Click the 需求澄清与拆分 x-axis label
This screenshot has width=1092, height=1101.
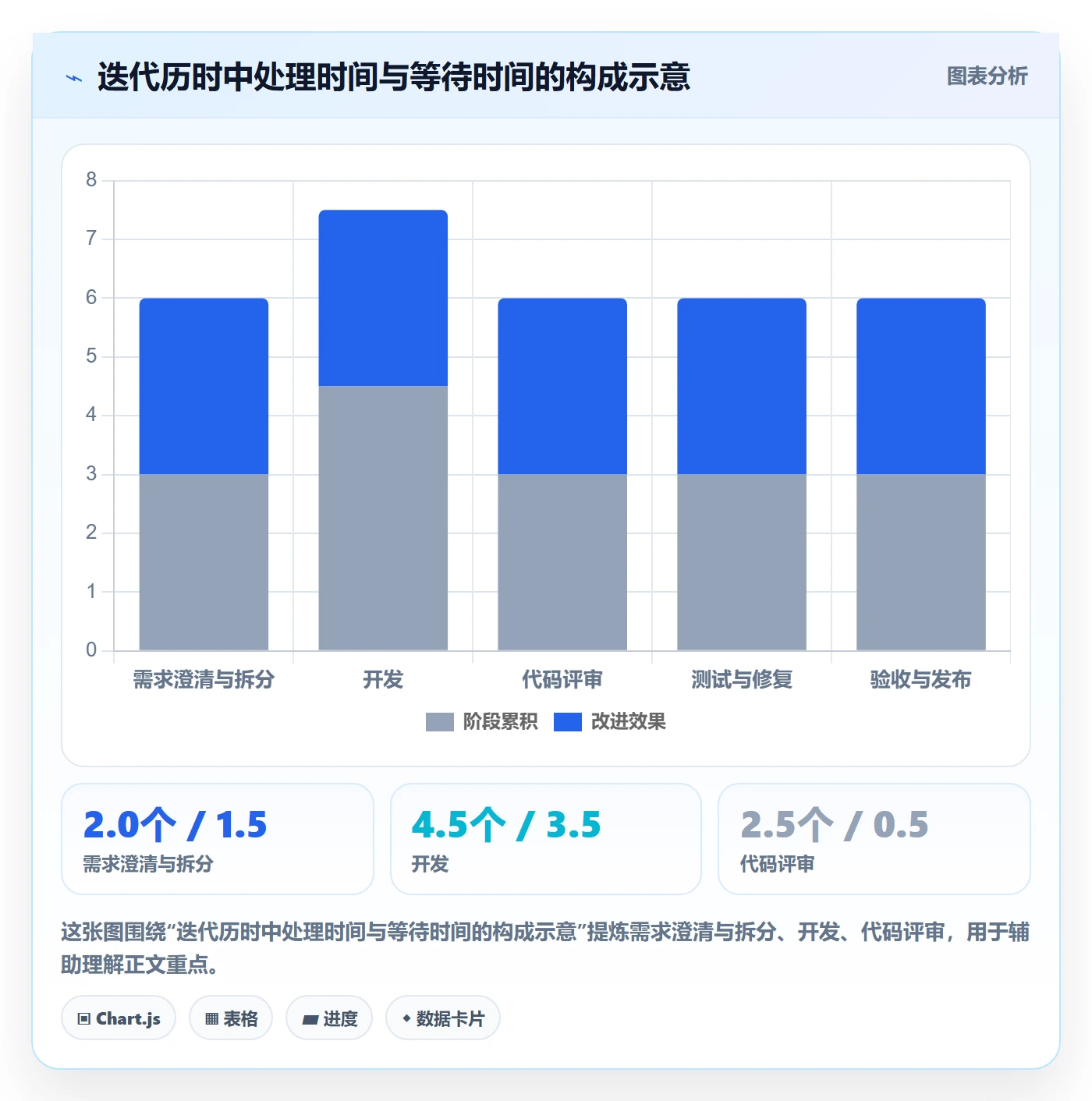click(204, 680)
